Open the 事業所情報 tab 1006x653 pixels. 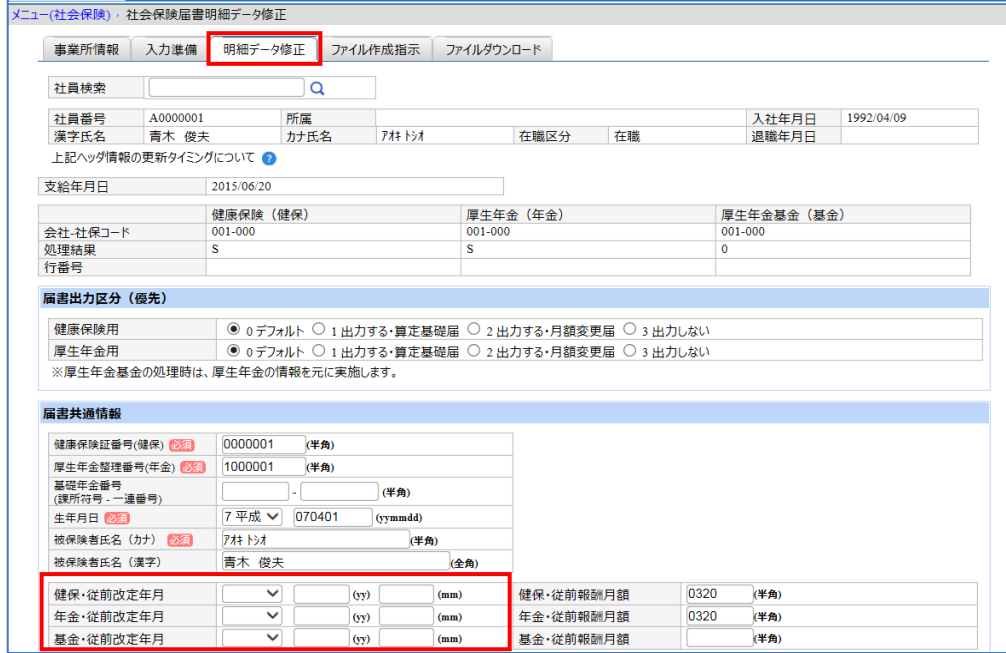[86, 49]
